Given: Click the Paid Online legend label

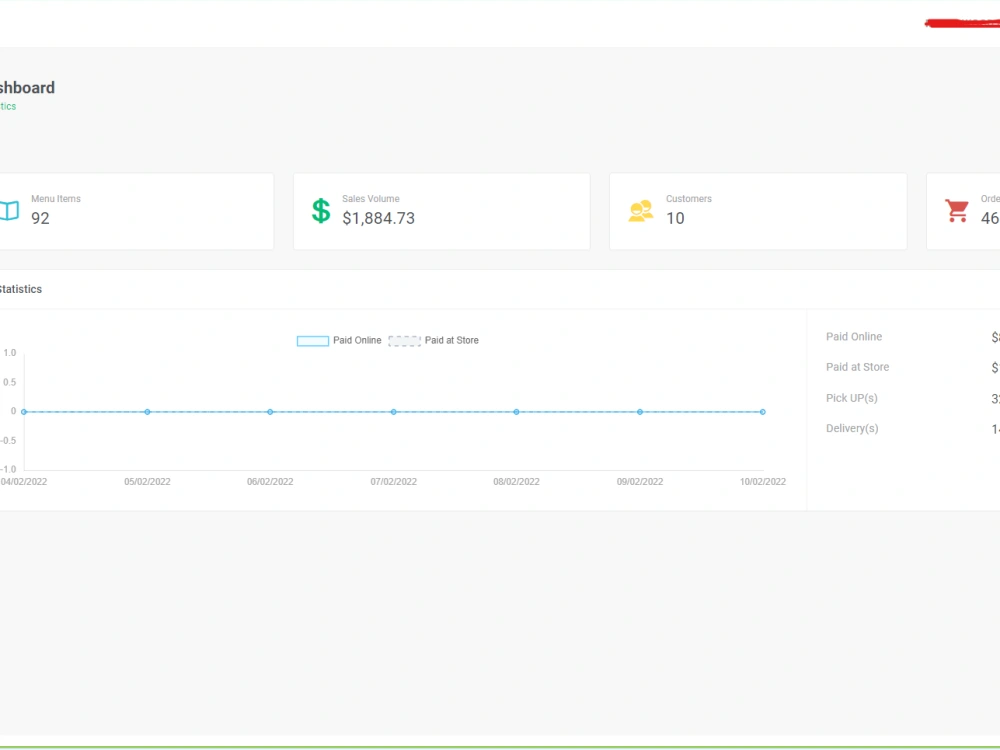Looking at the screenshot, I should coord(357,341).
